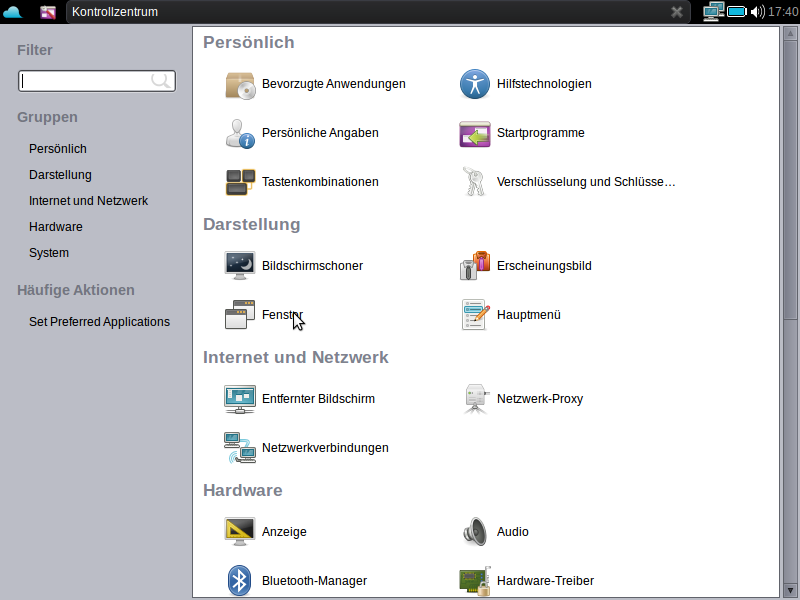Screen dimensions: 800x600
Task: Open Verschlüsselung und Schlüssel settings
Action: click(586, 182)
